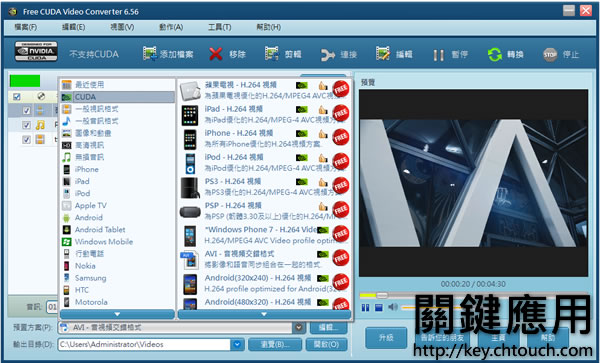Open the 動作(A) menu
This screenshot has height=363, width=600.
point(171,27)
